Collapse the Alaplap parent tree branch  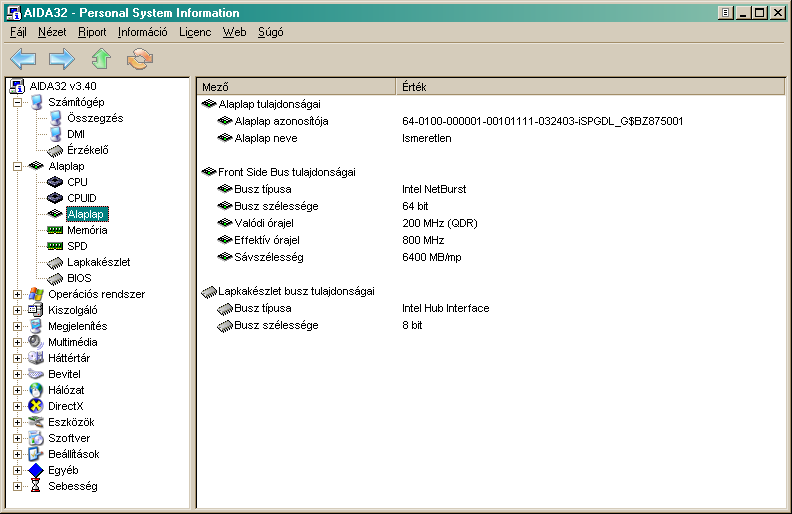17,166
